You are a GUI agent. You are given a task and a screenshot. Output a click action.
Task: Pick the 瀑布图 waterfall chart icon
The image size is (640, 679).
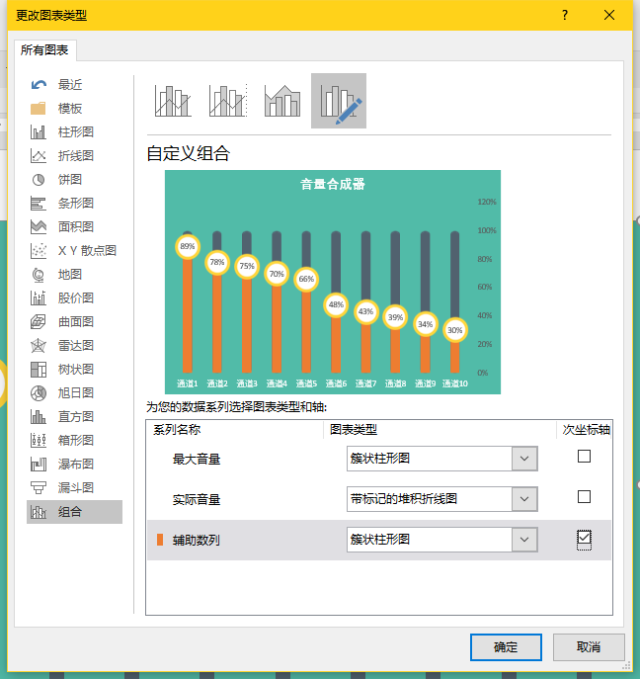[x=39, y=464]
